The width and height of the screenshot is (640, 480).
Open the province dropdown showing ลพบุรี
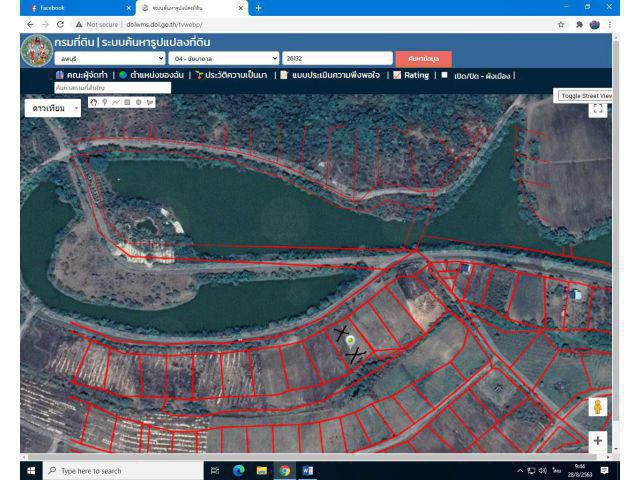click(112, 59)
